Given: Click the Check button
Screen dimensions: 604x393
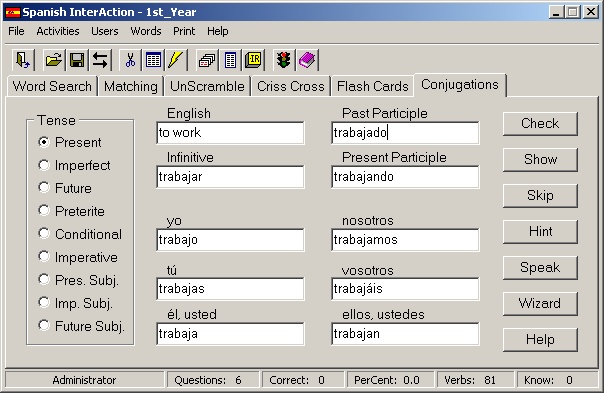Looking at the screenshot, I should coord(540,124).
